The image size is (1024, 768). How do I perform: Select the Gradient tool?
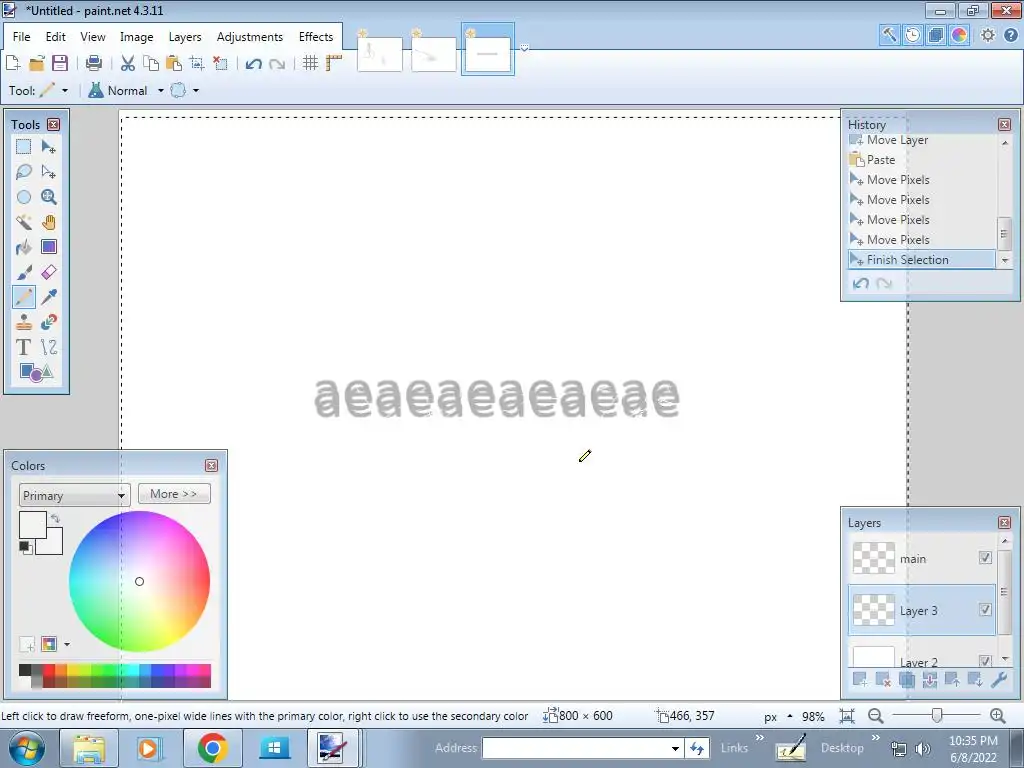49,247
